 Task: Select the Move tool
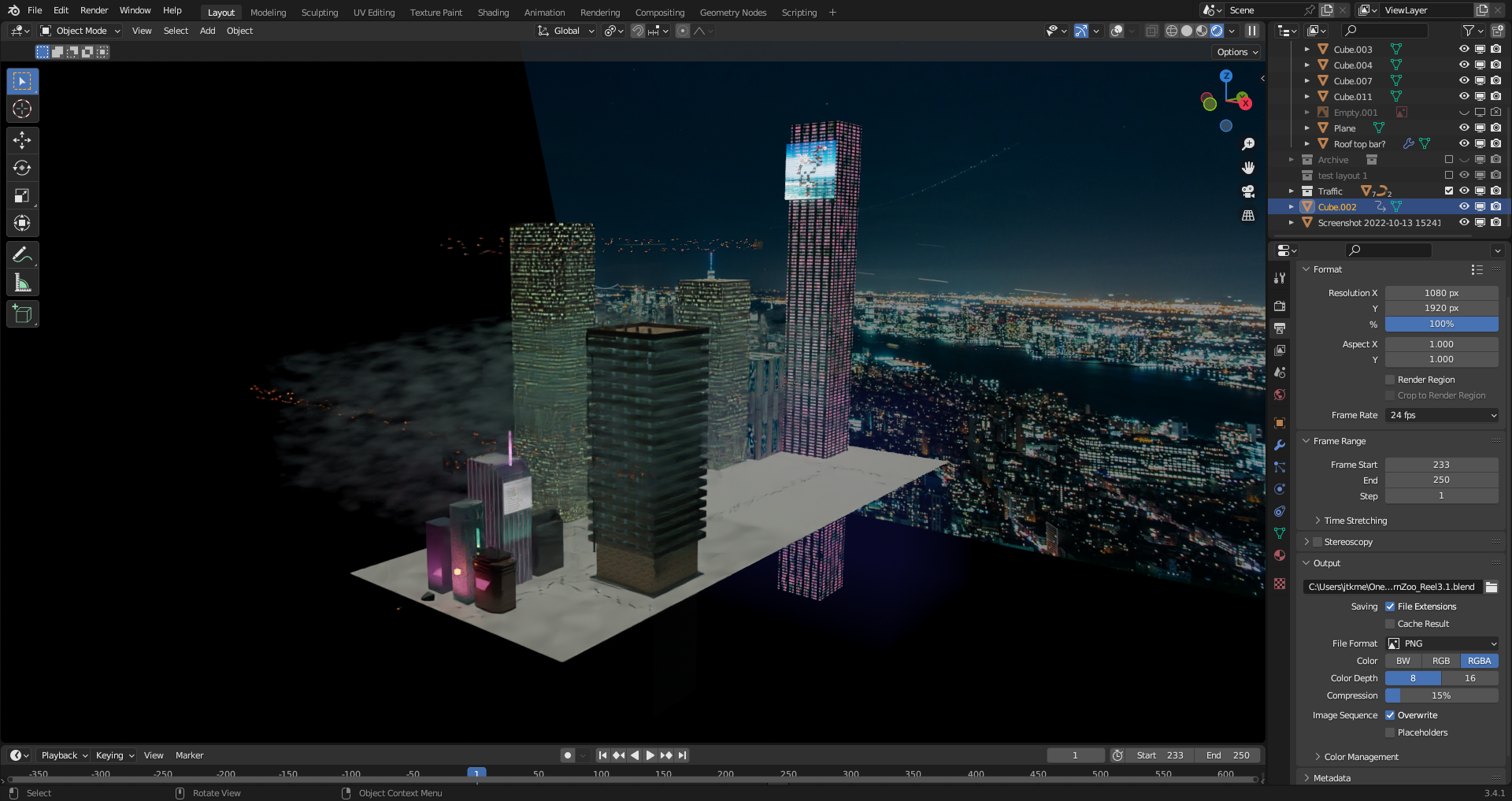(x=22, y=140)
